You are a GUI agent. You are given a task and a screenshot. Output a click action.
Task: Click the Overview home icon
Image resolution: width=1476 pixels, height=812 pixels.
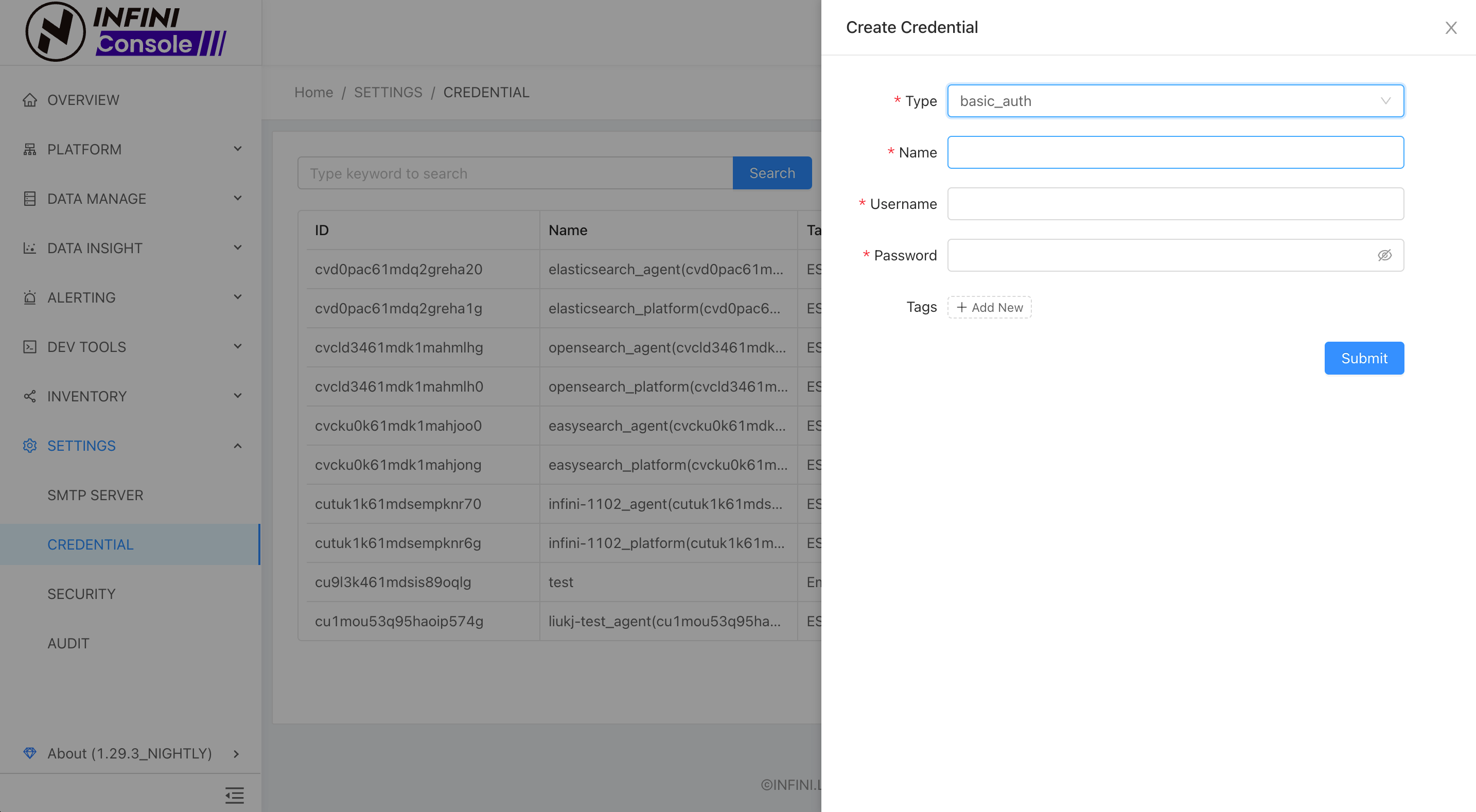[x=30, y=100]
